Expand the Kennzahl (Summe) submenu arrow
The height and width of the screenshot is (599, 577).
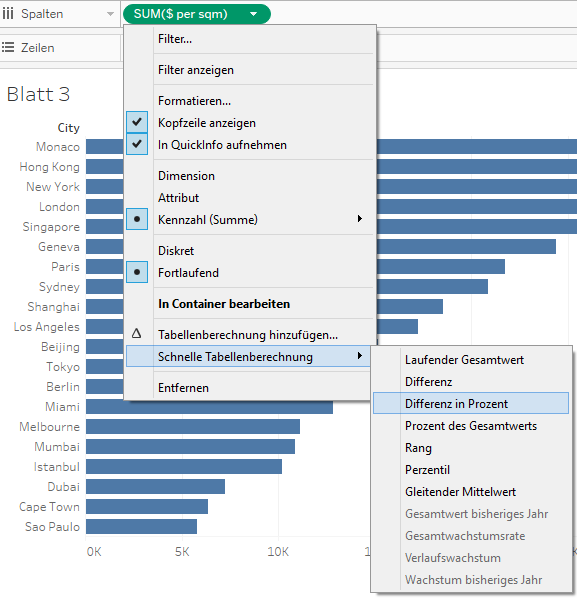coord(360,219)
